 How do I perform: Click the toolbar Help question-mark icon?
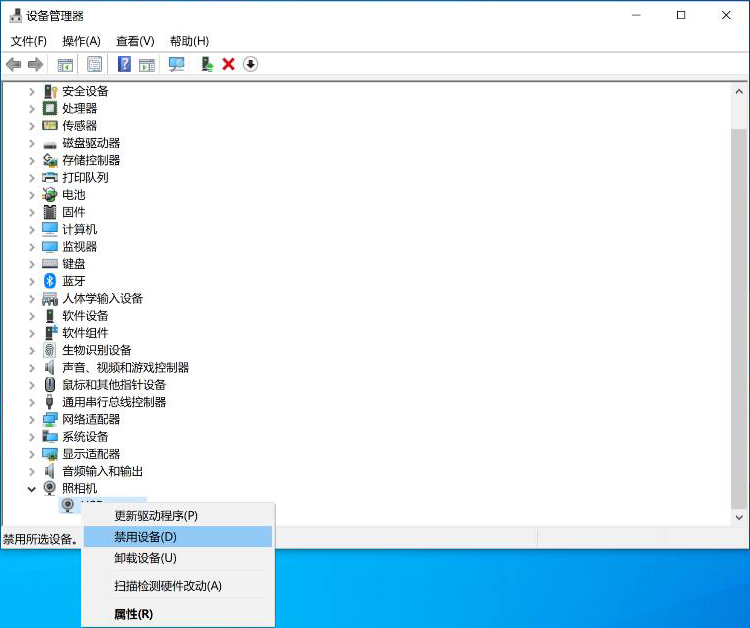[x=124, y=64]
